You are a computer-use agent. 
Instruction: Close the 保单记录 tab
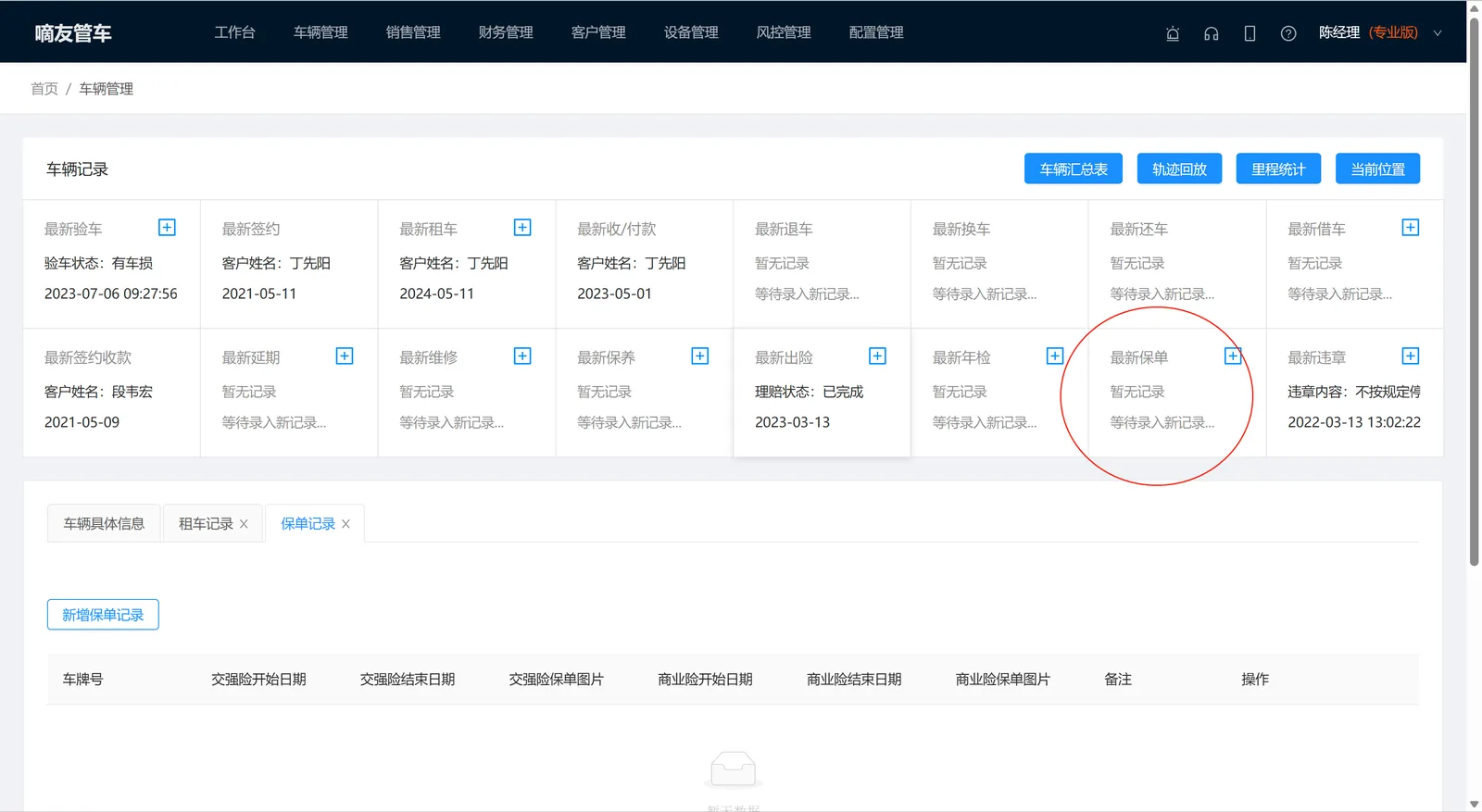345,524
